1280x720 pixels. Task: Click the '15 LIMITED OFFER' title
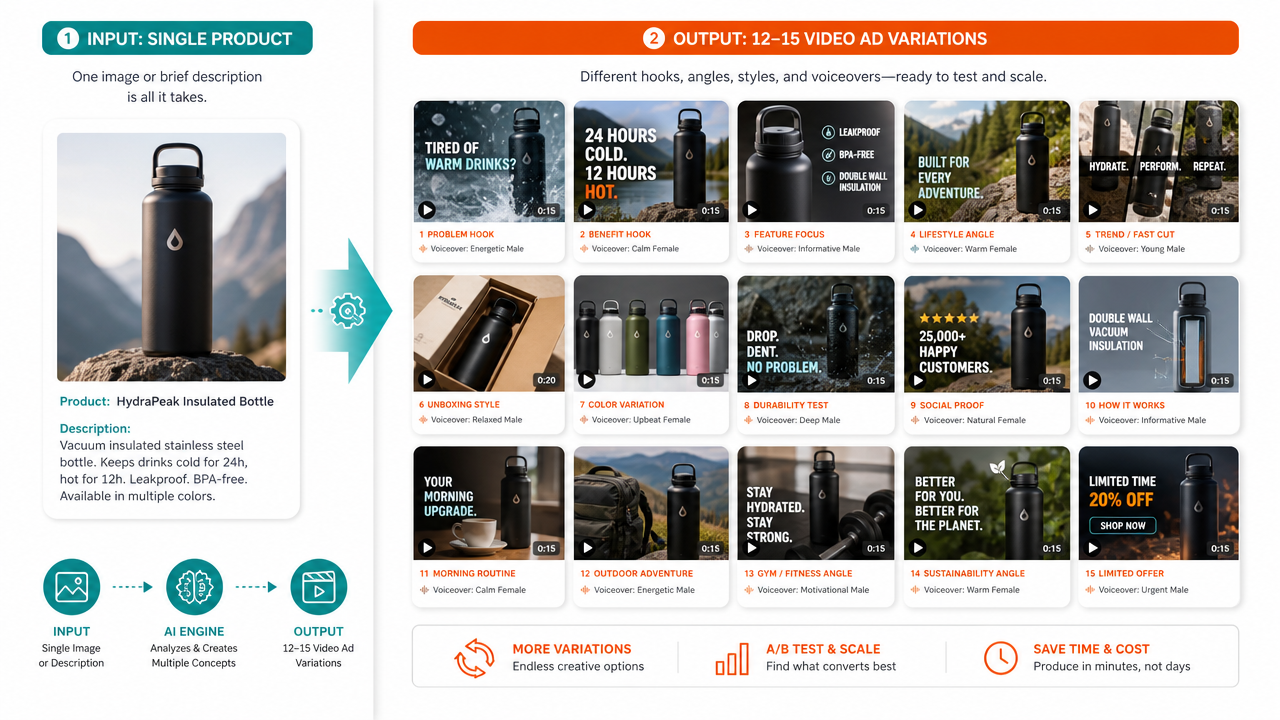click(x=1125, y=574)
